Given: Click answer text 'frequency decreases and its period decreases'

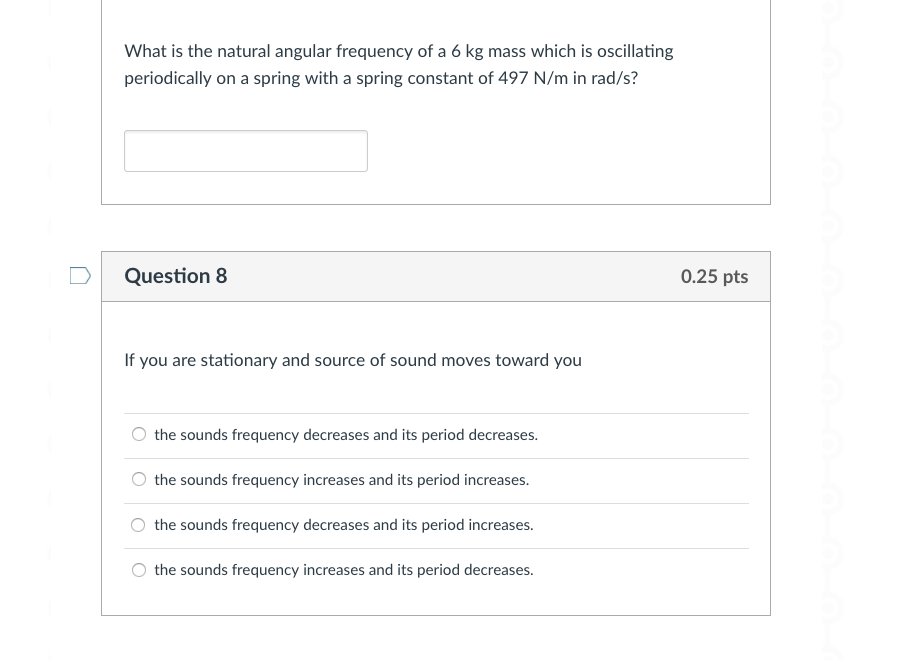Looking at the screenshot, I should click(346, 435).
